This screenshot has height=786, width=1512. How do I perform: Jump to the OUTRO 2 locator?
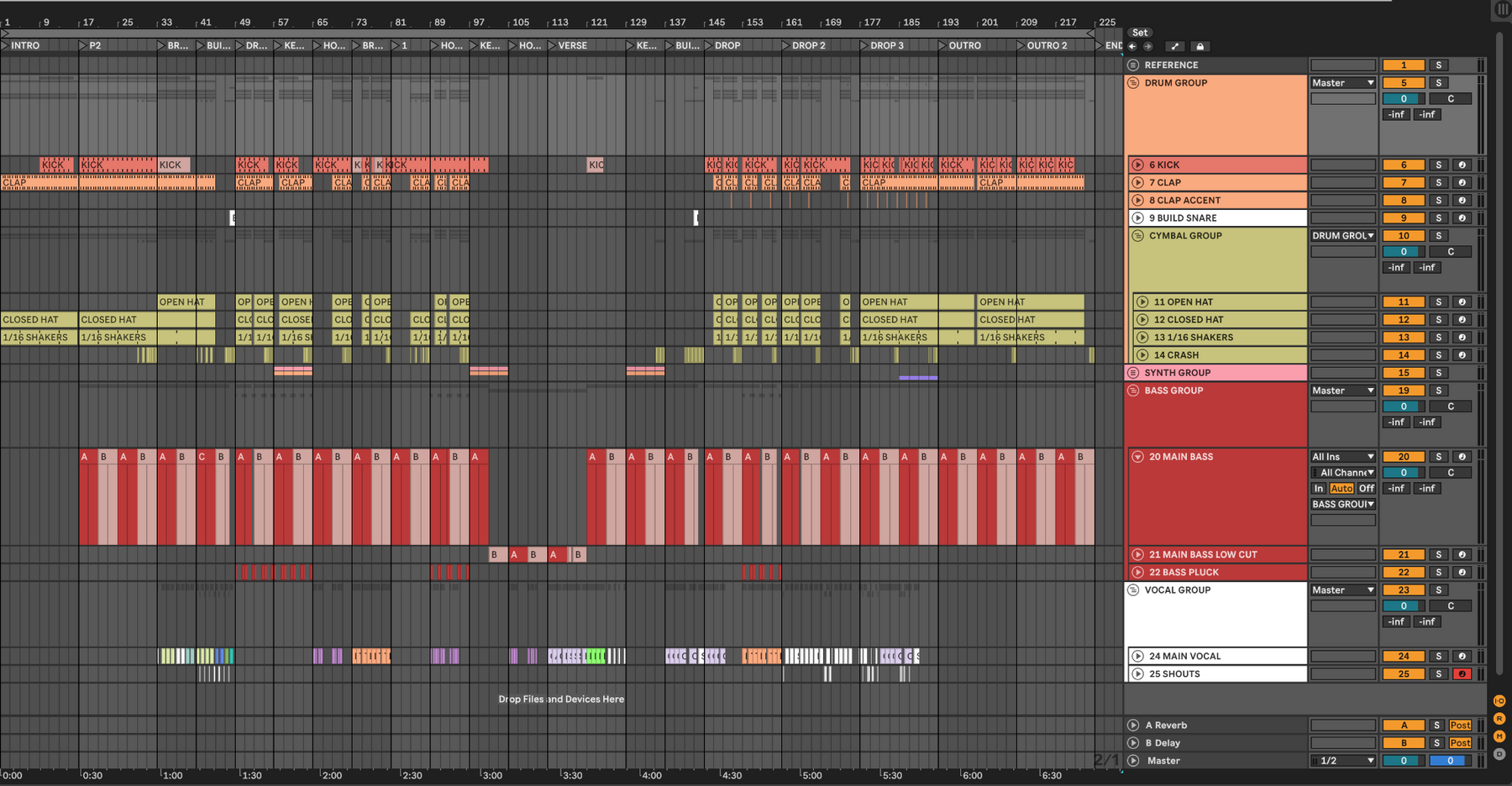click(x=1042, y=45)
